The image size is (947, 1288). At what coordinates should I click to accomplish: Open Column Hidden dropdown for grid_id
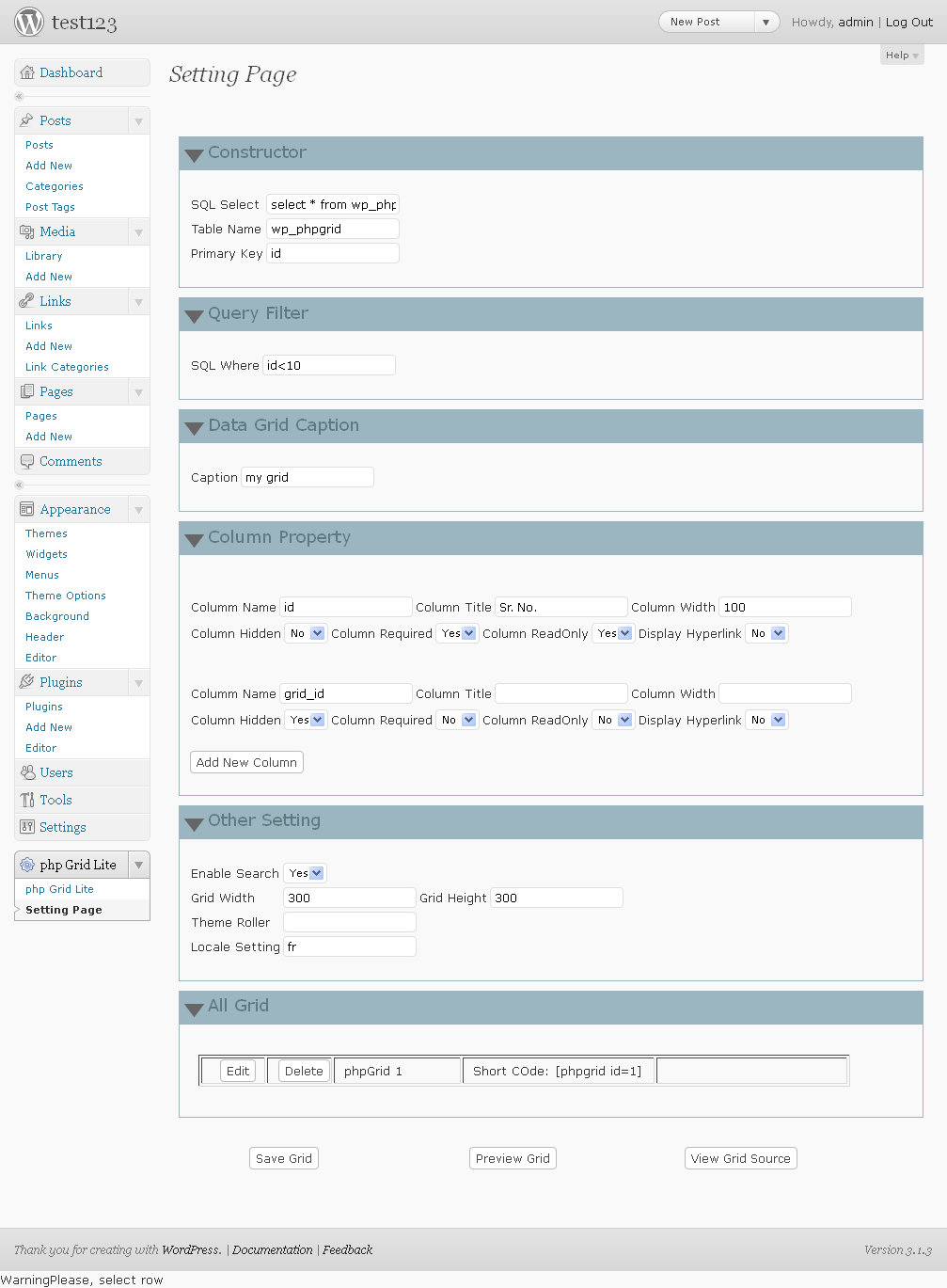point(307,720)
